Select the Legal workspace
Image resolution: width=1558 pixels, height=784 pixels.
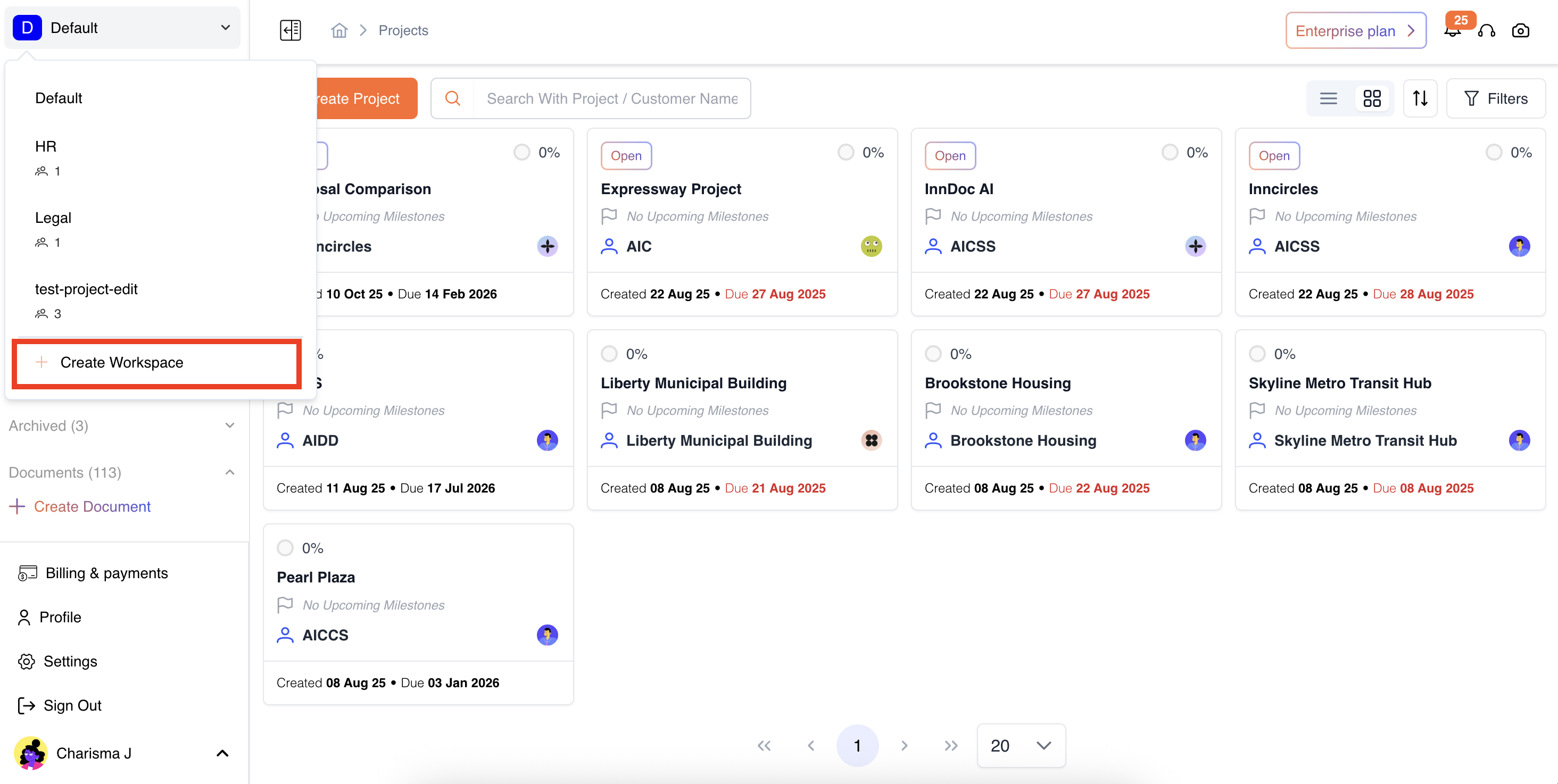(53, 218)
